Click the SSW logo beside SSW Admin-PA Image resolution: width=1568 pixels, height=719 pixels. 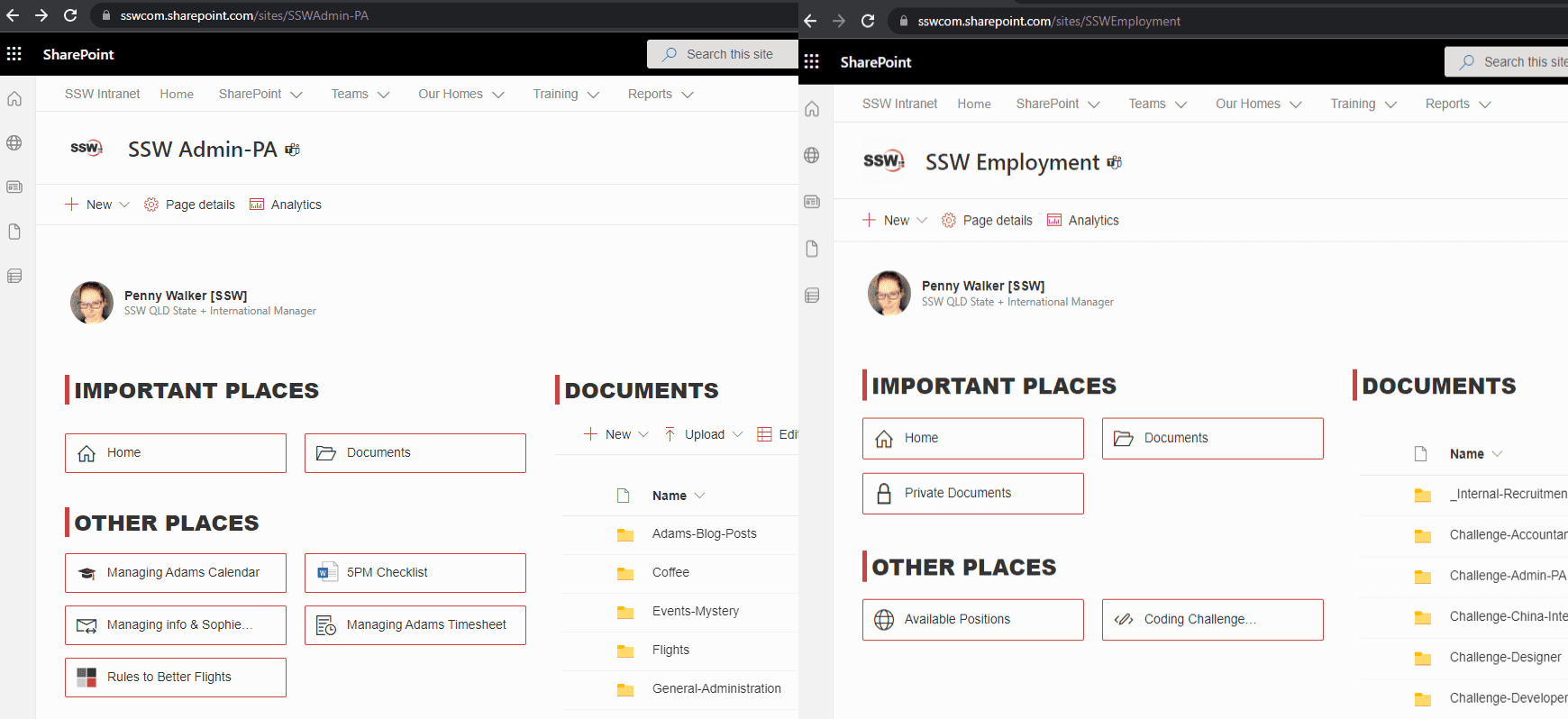87,149
